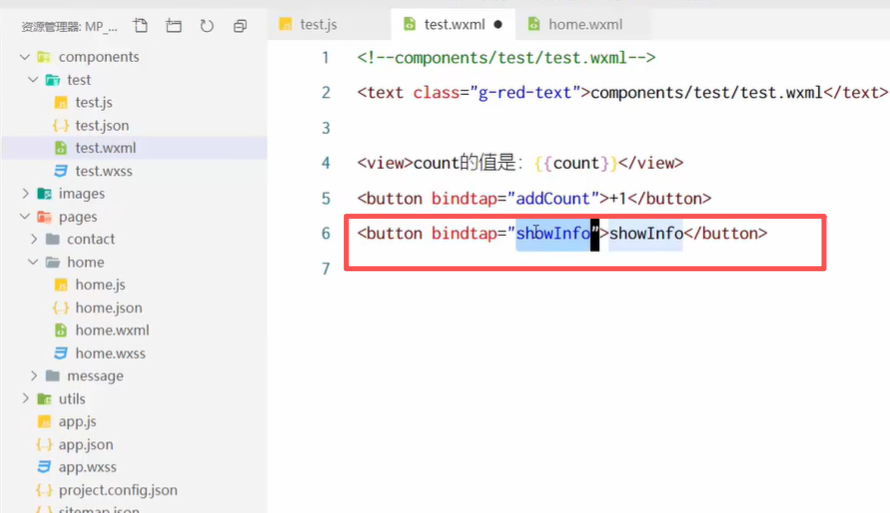Screen dimensions: 890x513
Task: Collapse the components folder chevron
Action: point(24,57)
